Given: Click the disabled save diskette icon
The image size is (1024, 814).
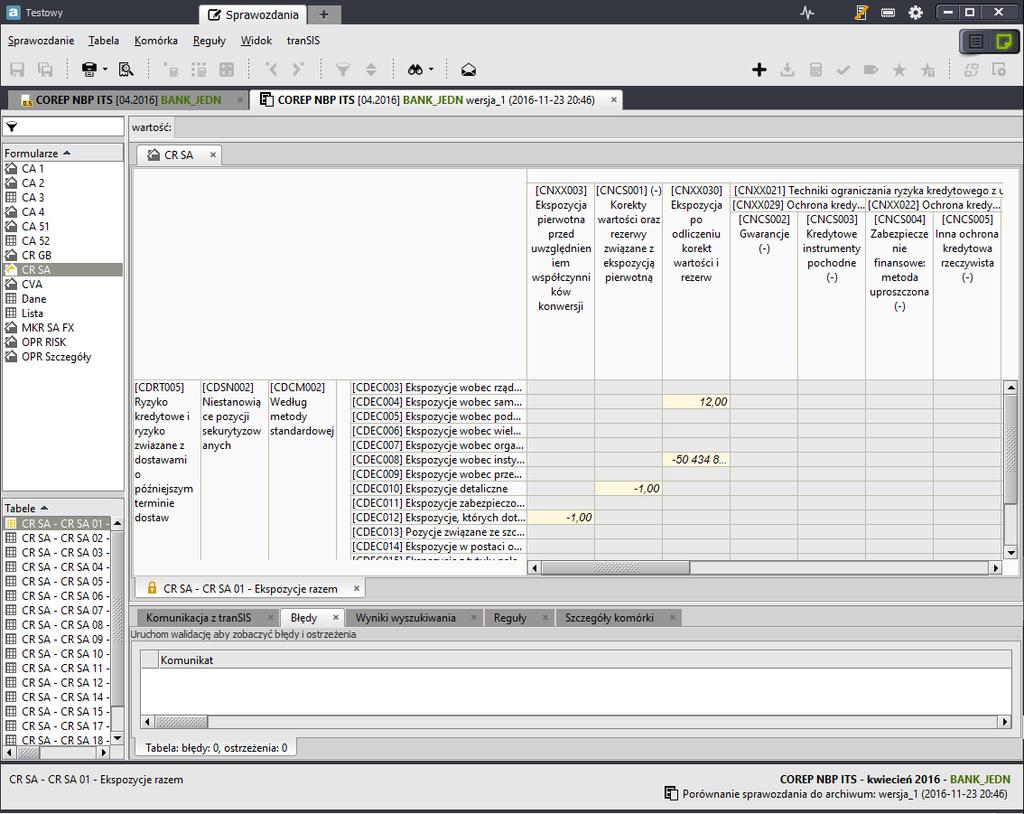Looking at the screenshot, I should 17,69.
